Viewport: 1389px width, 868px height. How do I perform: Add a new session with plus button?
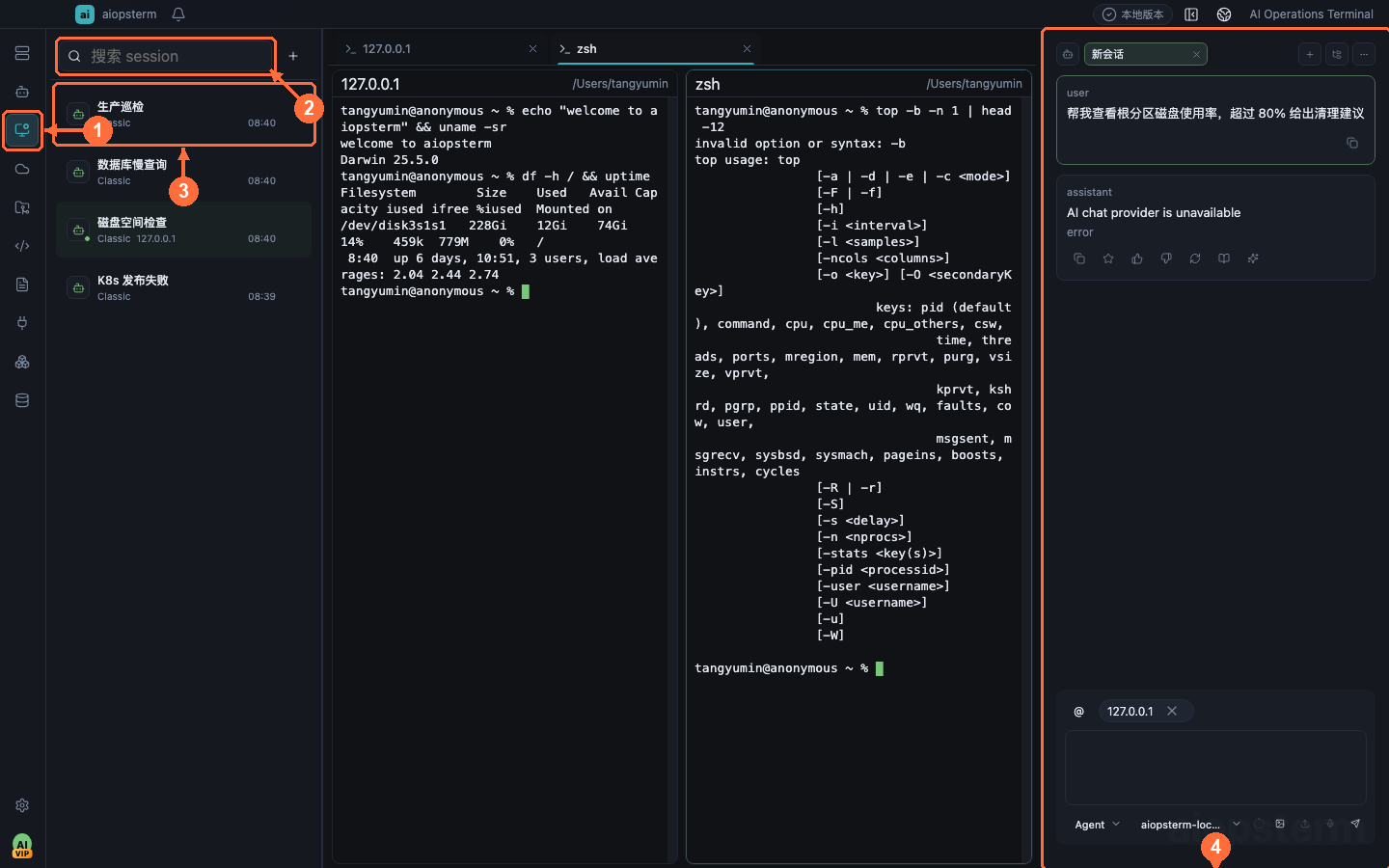293,56
